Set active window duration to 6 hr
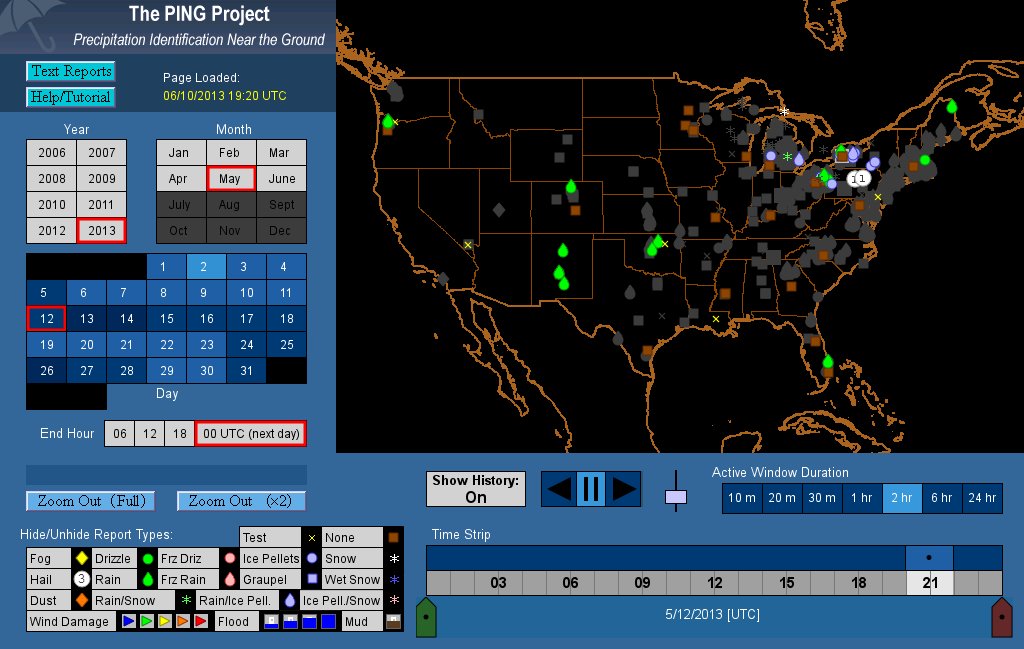Screen dimensions: 1024x649 tap(942, 498)
